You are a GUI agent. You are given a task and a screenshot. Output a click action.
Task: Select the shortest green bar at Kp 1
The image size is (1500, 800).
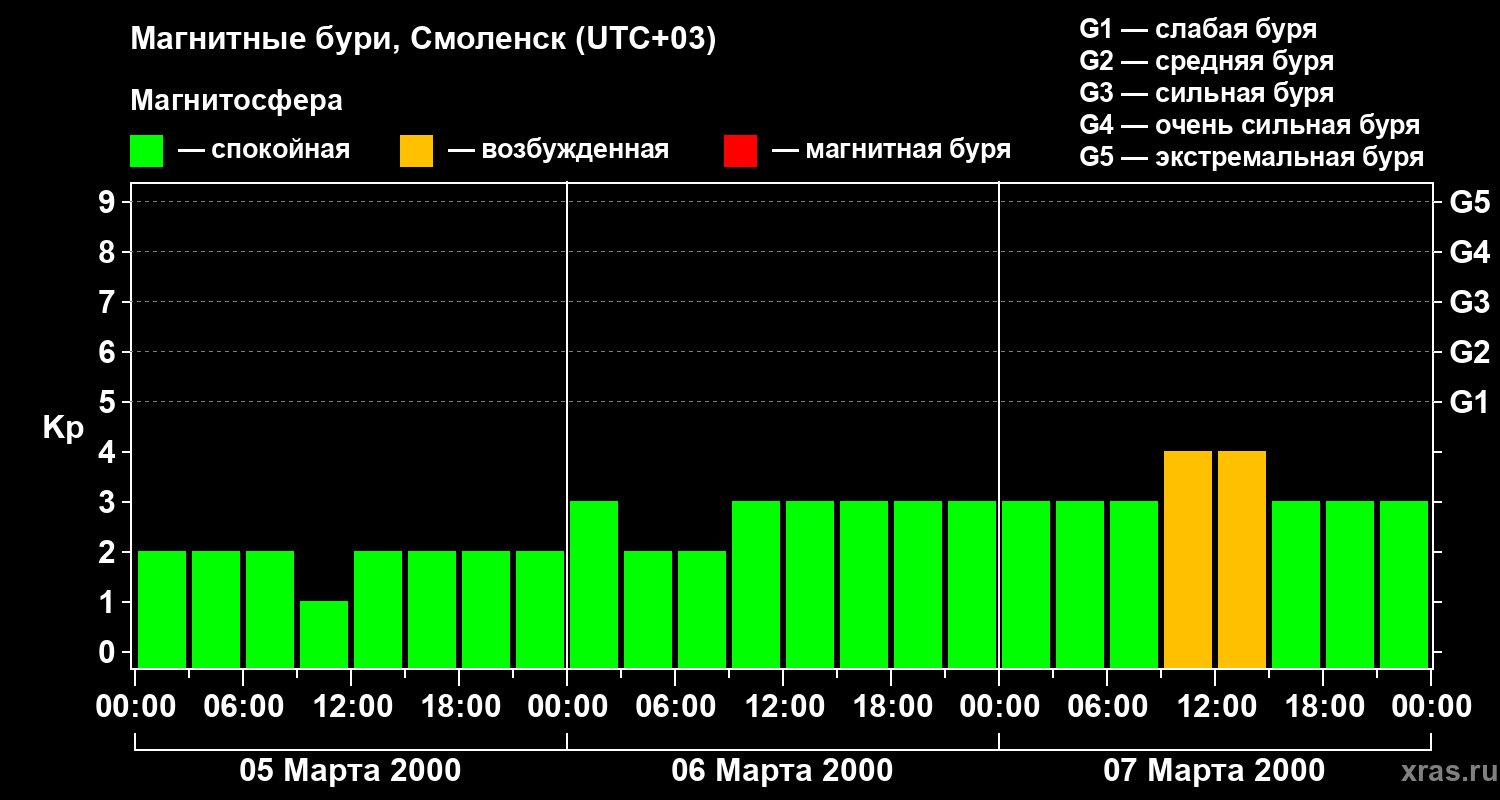pyautogui.click(x=324, y=633)
